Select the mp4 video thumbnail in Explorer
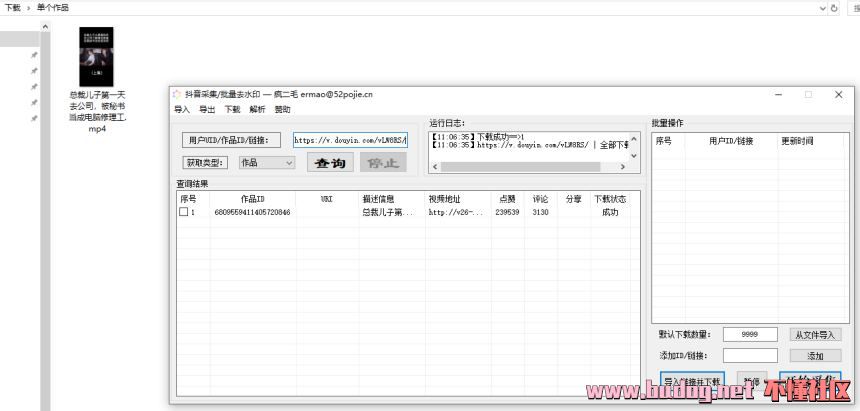Viewport: 860px width, 411px height. click(96, 56)
